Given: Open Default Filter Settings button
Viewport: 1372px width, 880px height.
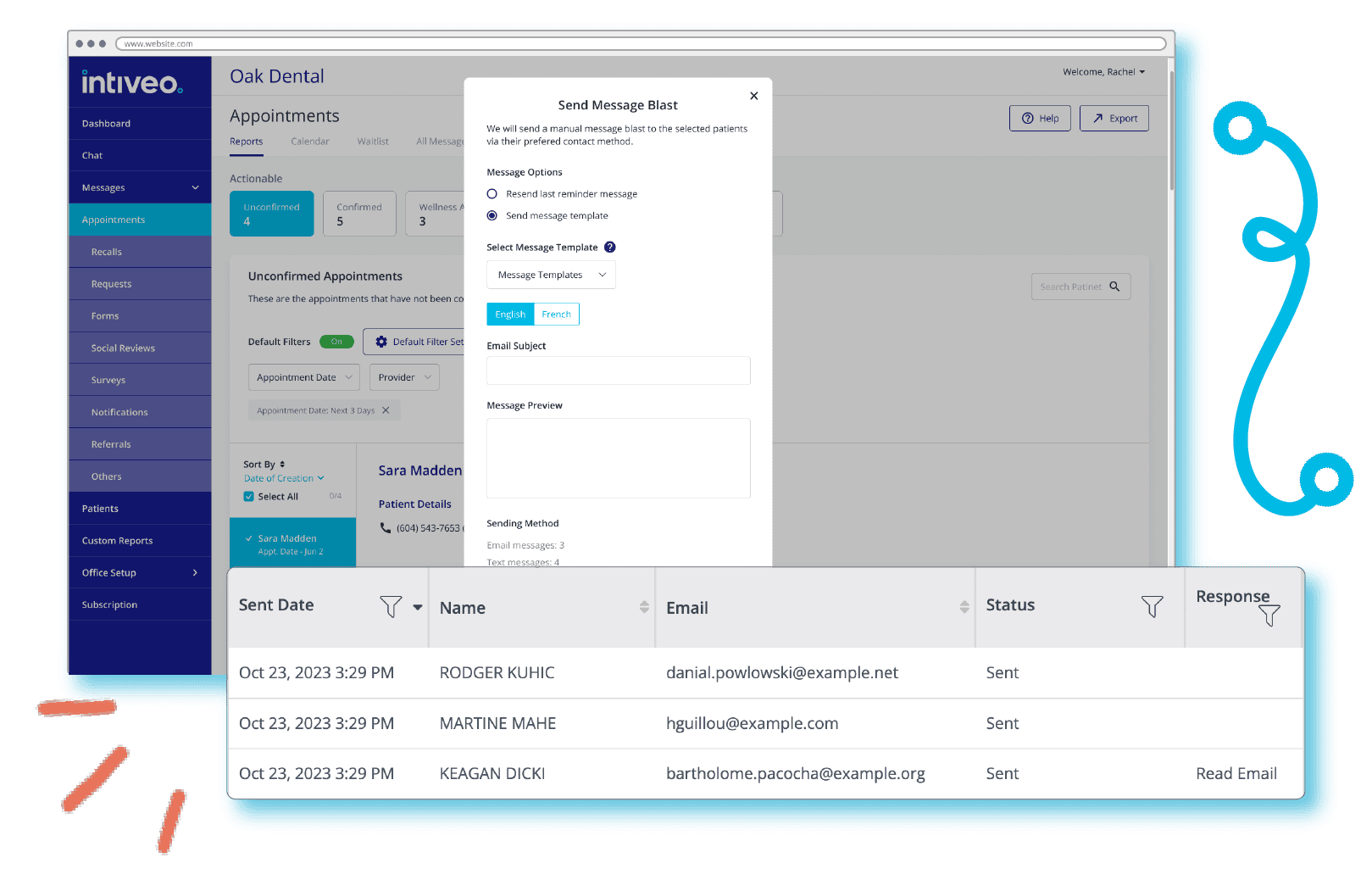Looking at the screenshot, I should coord(414,342).
